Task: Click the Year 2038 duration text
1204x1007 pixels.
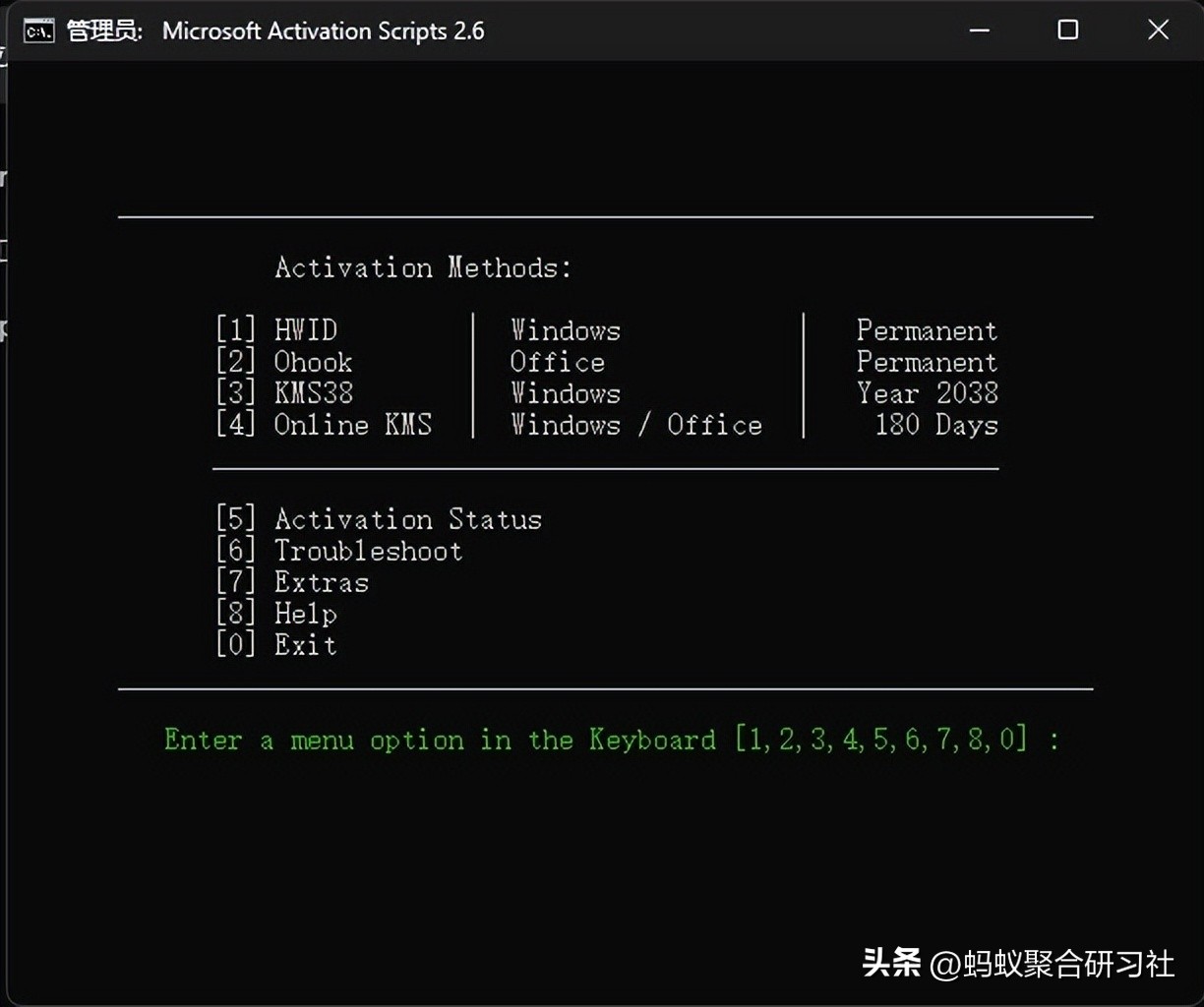Action: click(x=928, y=393)
